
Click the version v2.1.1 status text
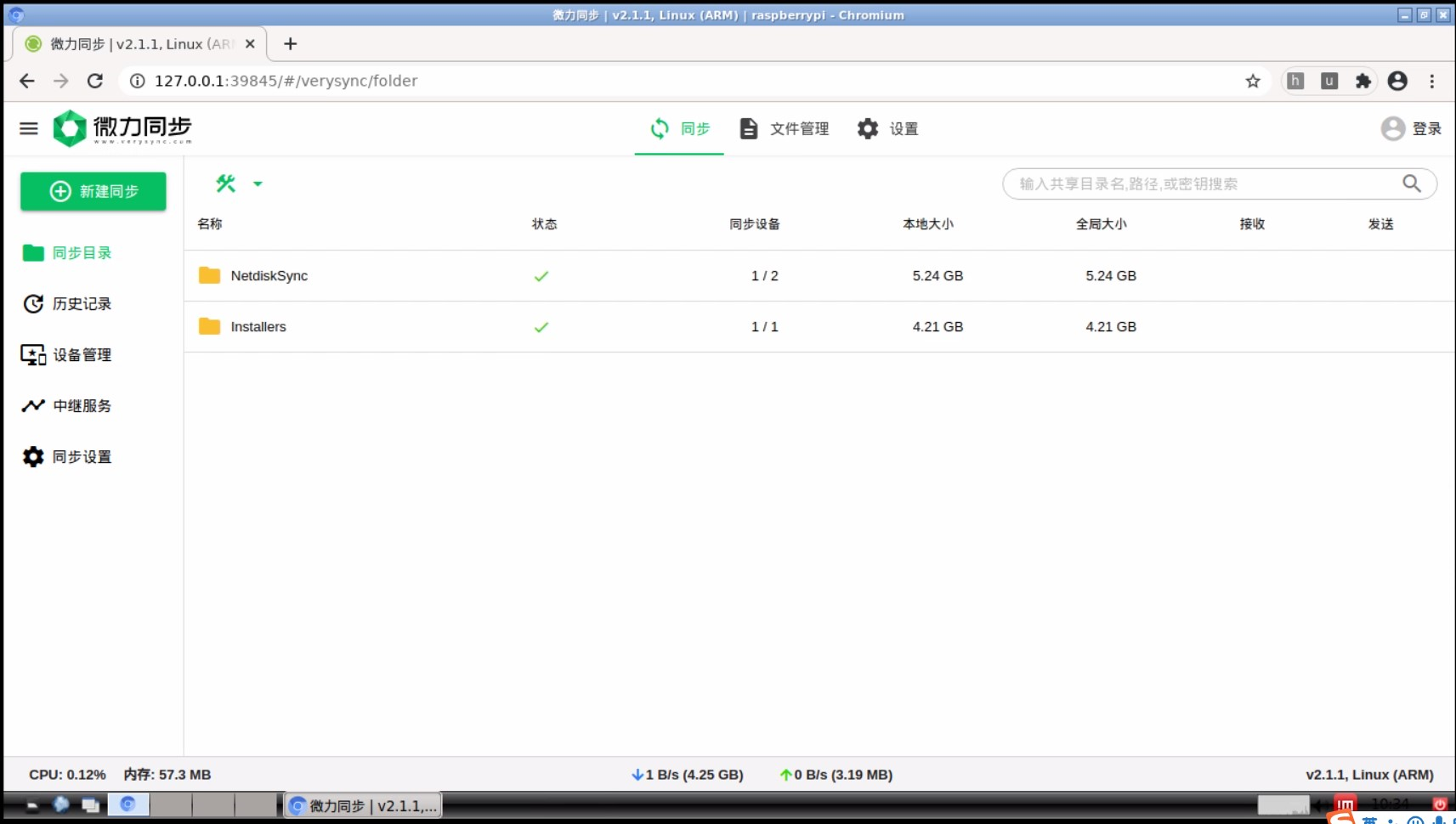(x=1369, y=775)
